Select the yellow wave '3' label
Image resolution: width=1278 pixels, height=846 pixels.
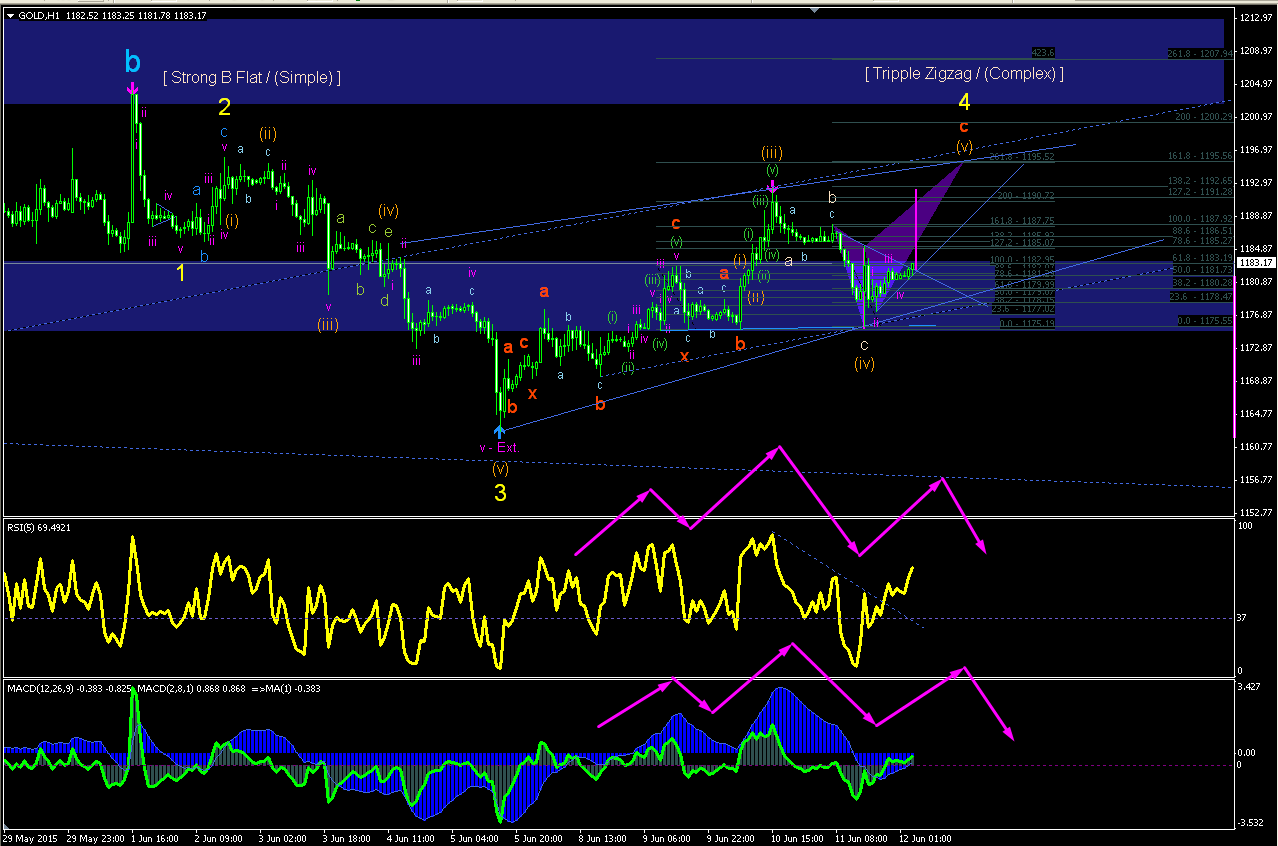tap(500, 493)
